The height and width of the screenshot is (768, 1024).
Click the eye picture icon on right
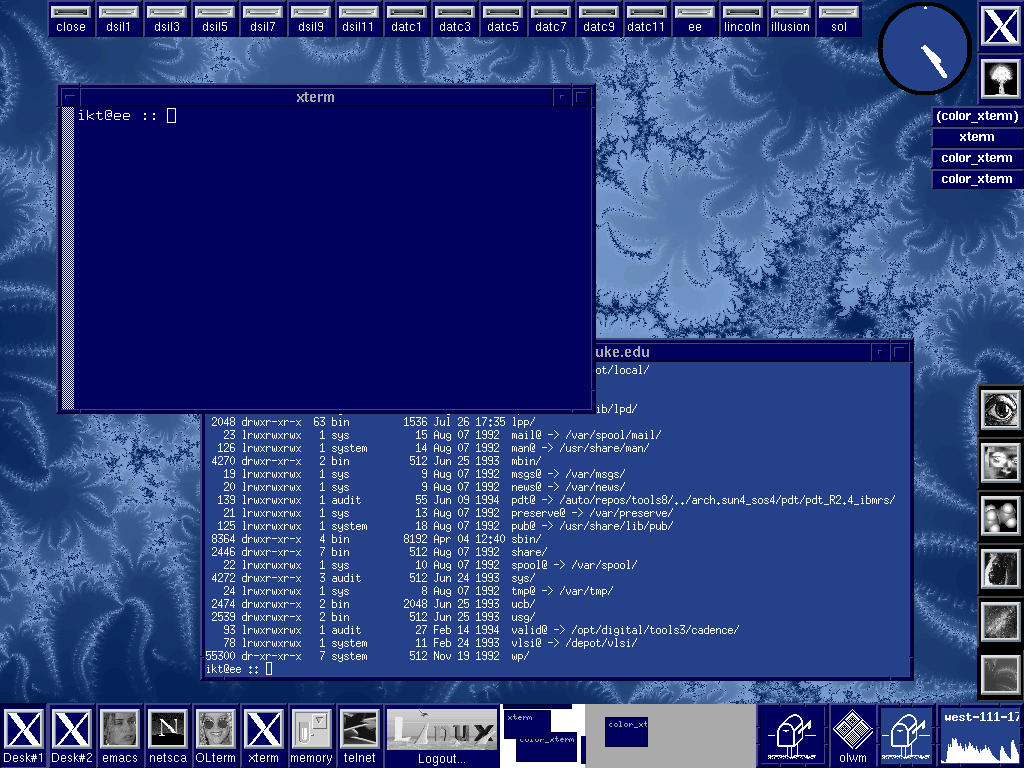(1000, 409)
